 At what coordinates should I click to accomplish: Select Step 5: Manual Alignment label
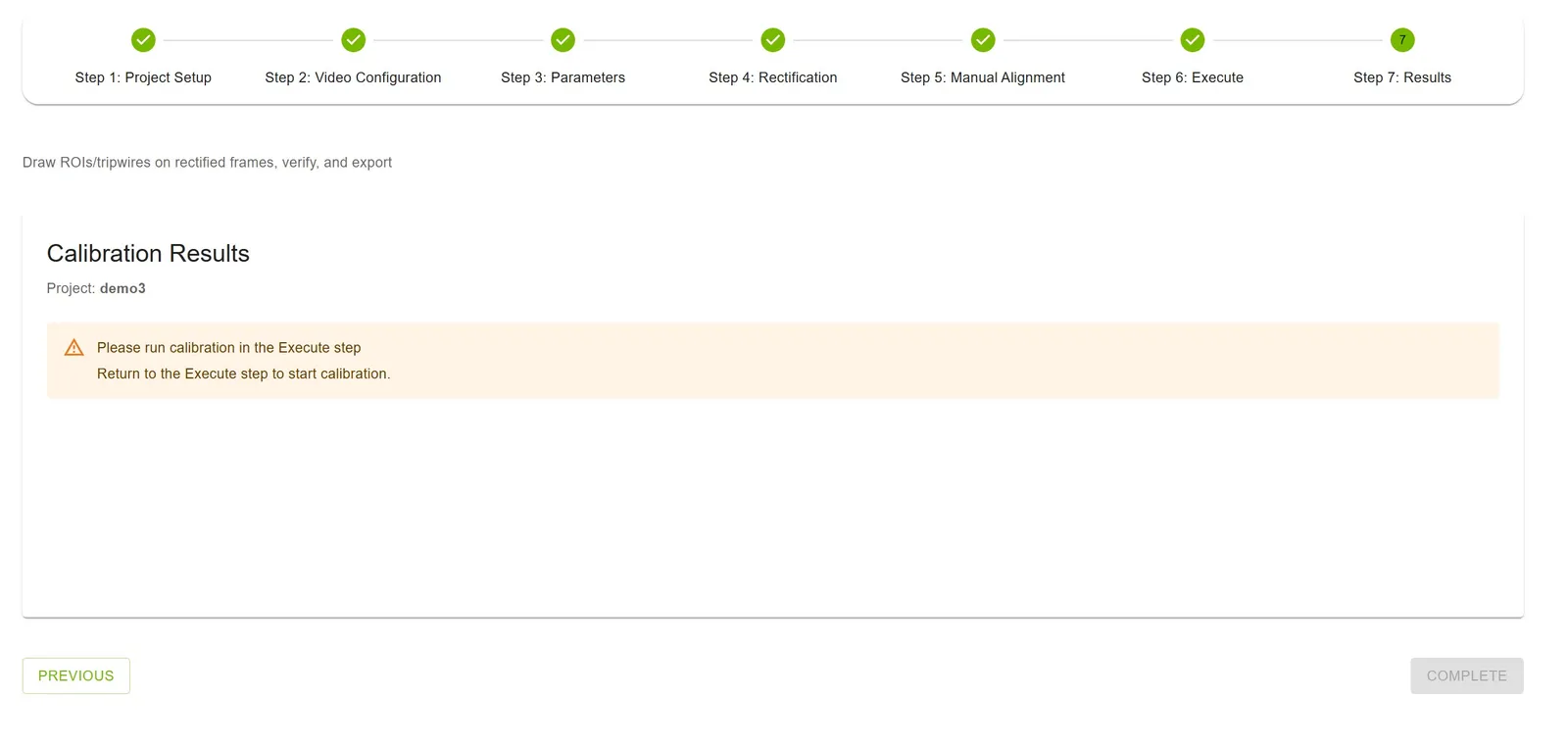[983, 77]
